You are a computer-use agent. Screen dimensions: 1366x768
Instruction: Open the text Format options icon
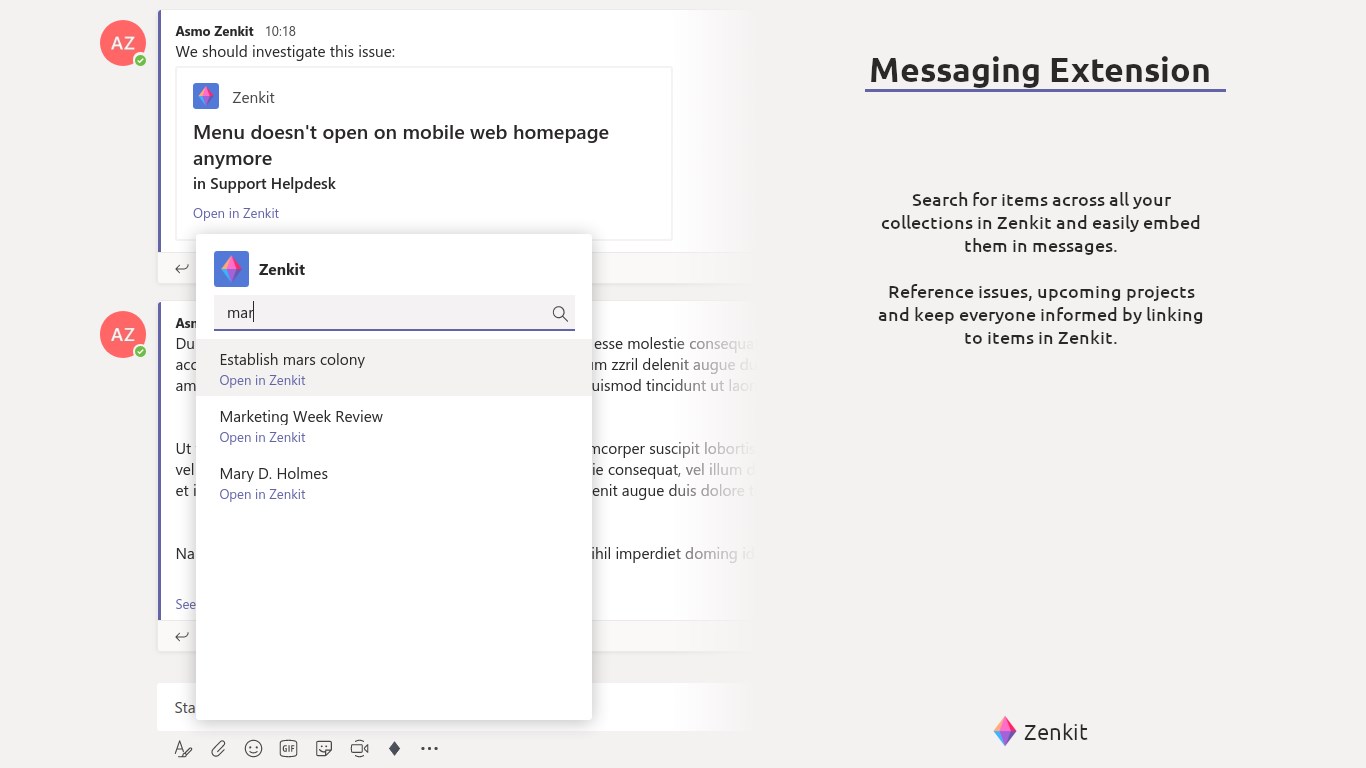(x=183, y=748)
